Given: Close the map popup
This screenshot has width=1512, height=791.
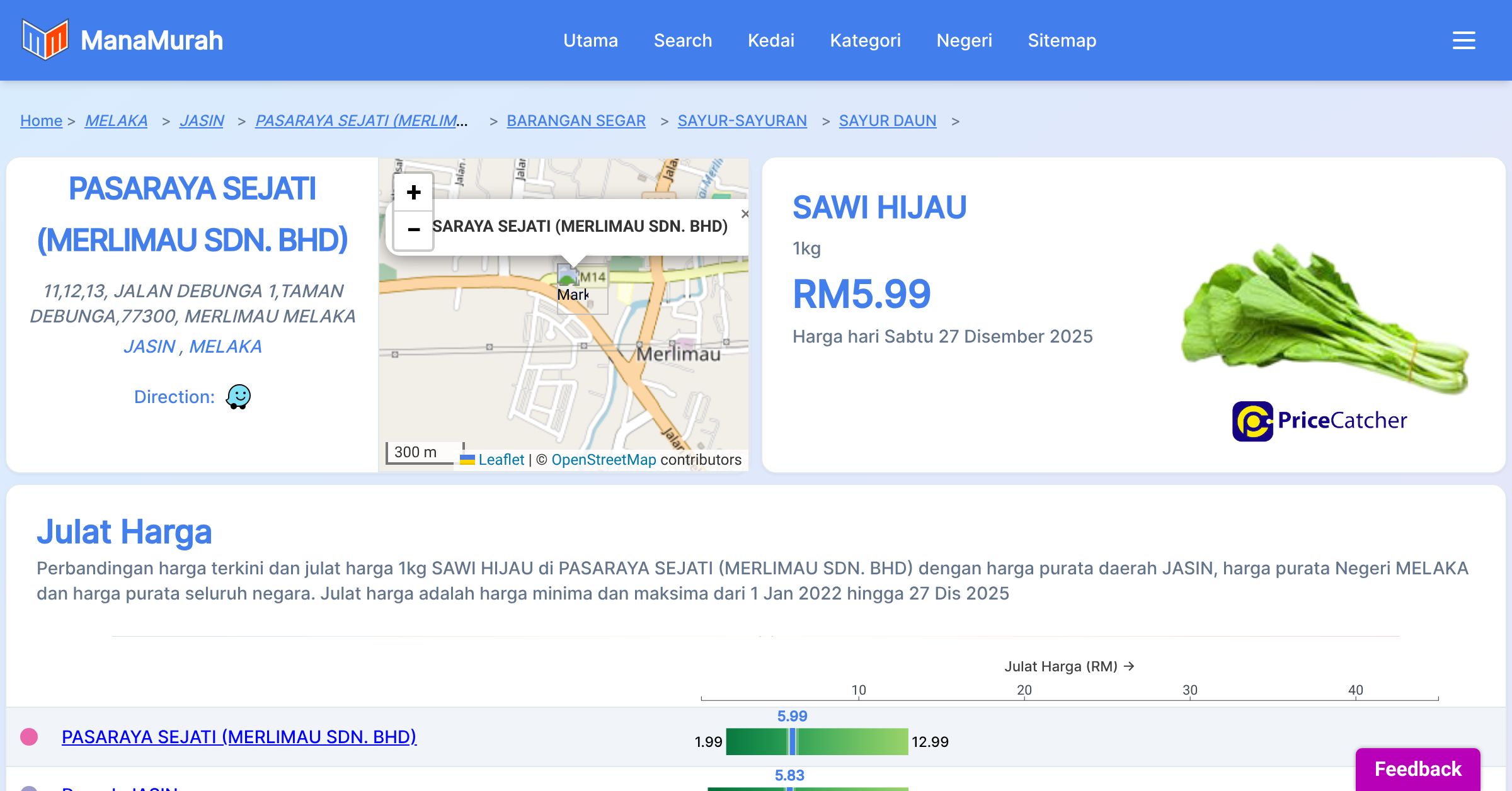Looking at the screenshot, I should (745, 214).
